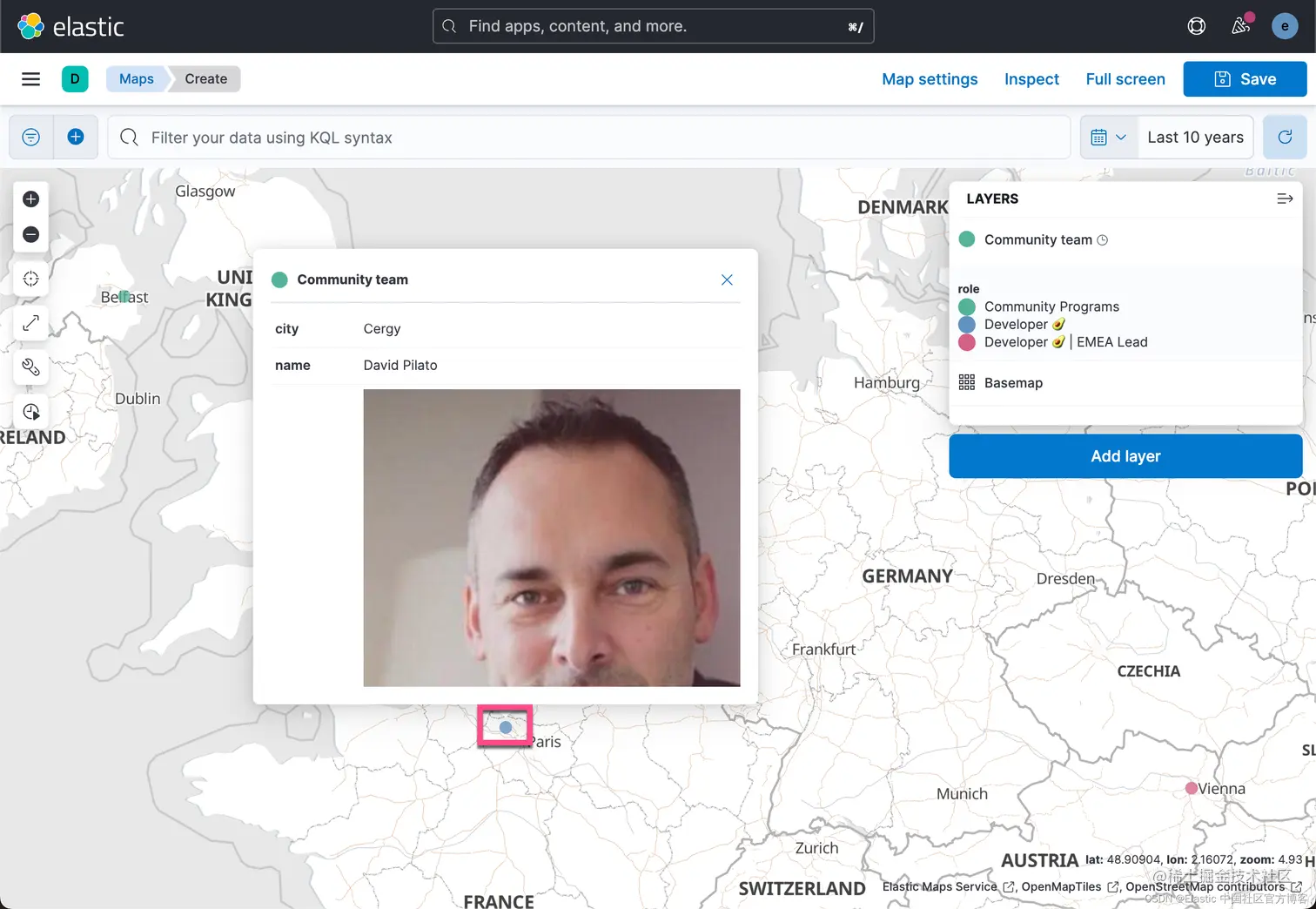Viewport: 1316px width, 909px height.
Task: Open the help menu icon
Action: click(1197, 26)
